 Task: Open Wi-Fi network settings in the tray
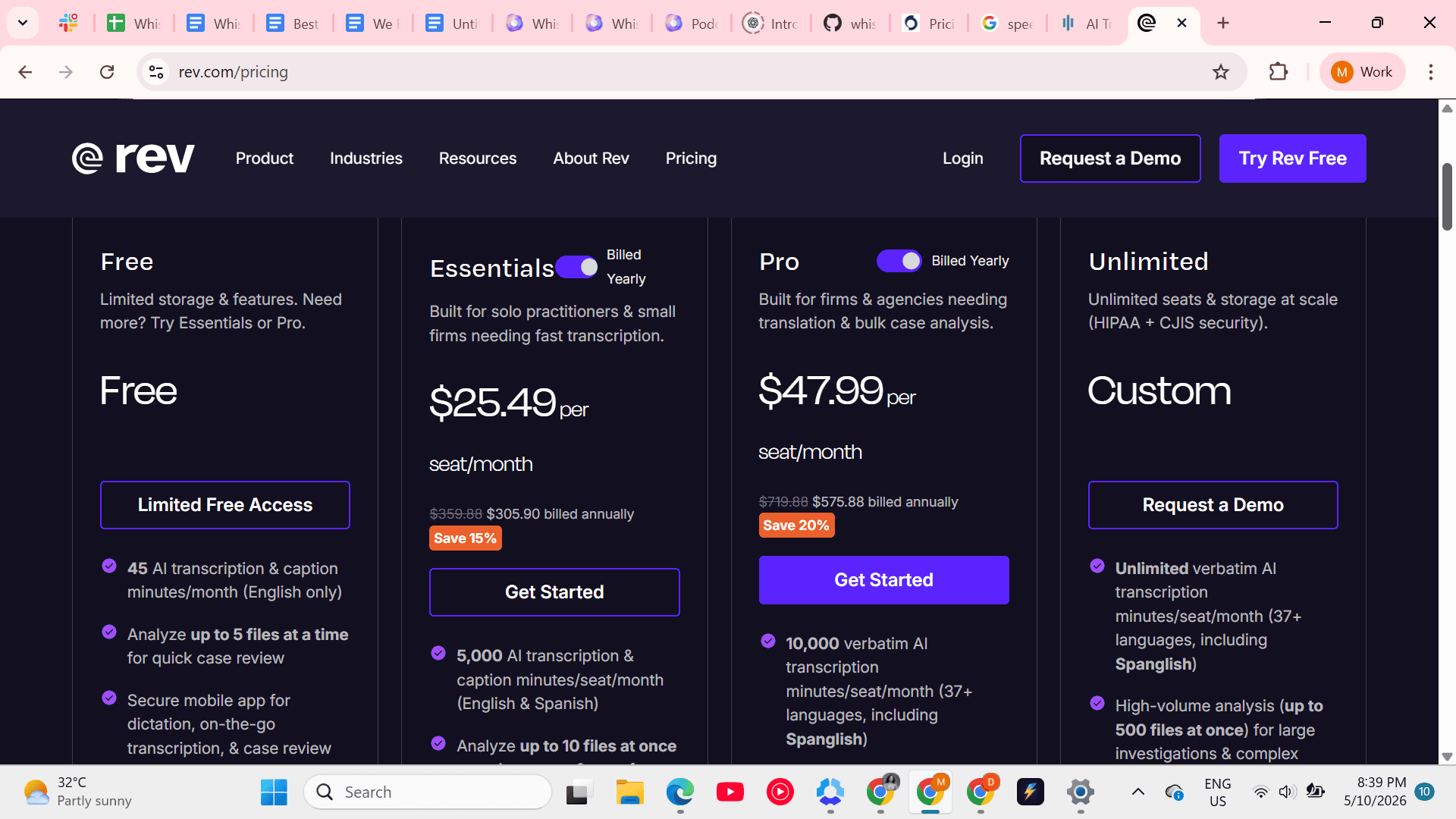1260,792
